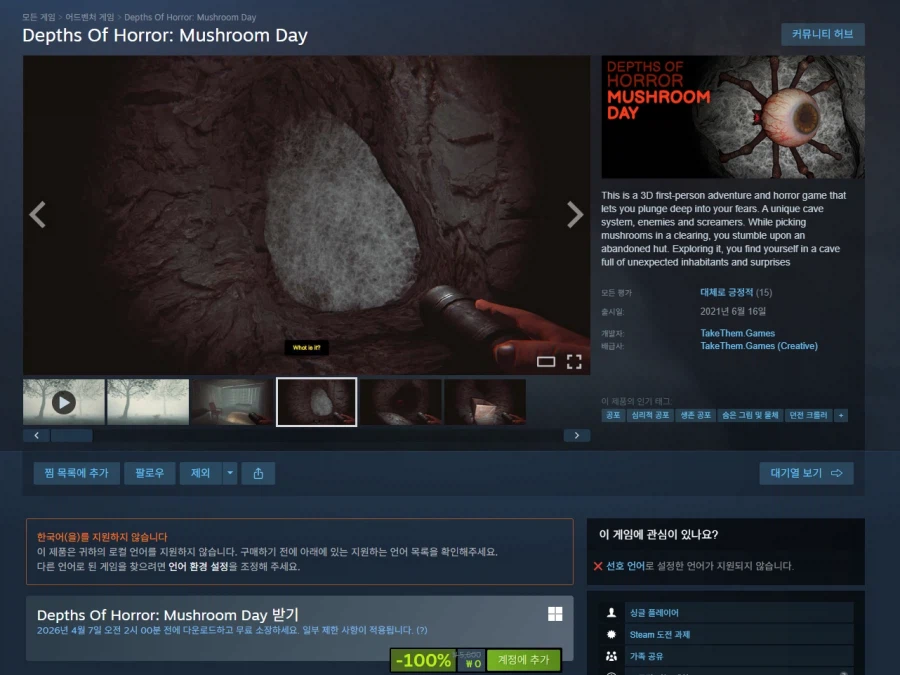Viewport: 900px width, 675px height.
Task: Visit the TakeThem.Games developer link
Action: (737, 333)
